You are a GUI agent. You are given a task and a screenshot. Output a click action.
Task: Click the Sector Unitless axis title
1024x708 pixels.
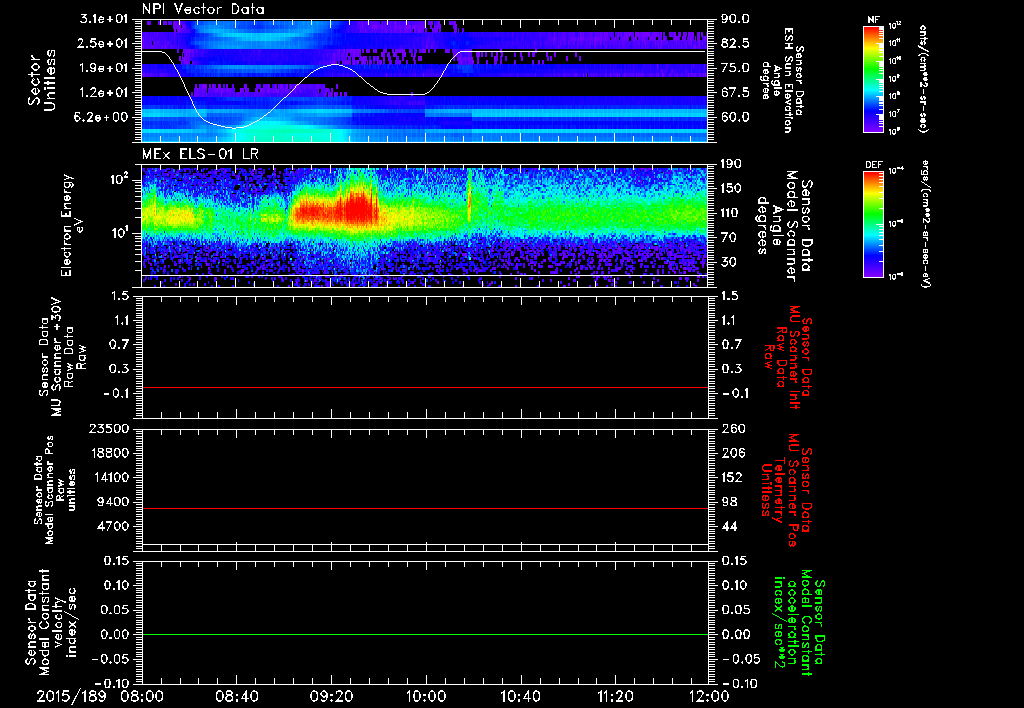(42, 80)
